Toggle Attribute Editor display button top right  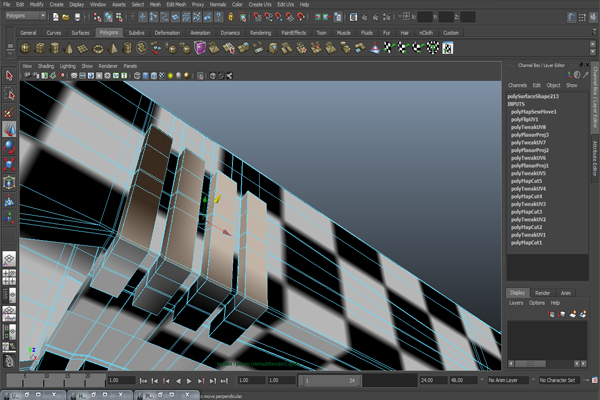571,17
